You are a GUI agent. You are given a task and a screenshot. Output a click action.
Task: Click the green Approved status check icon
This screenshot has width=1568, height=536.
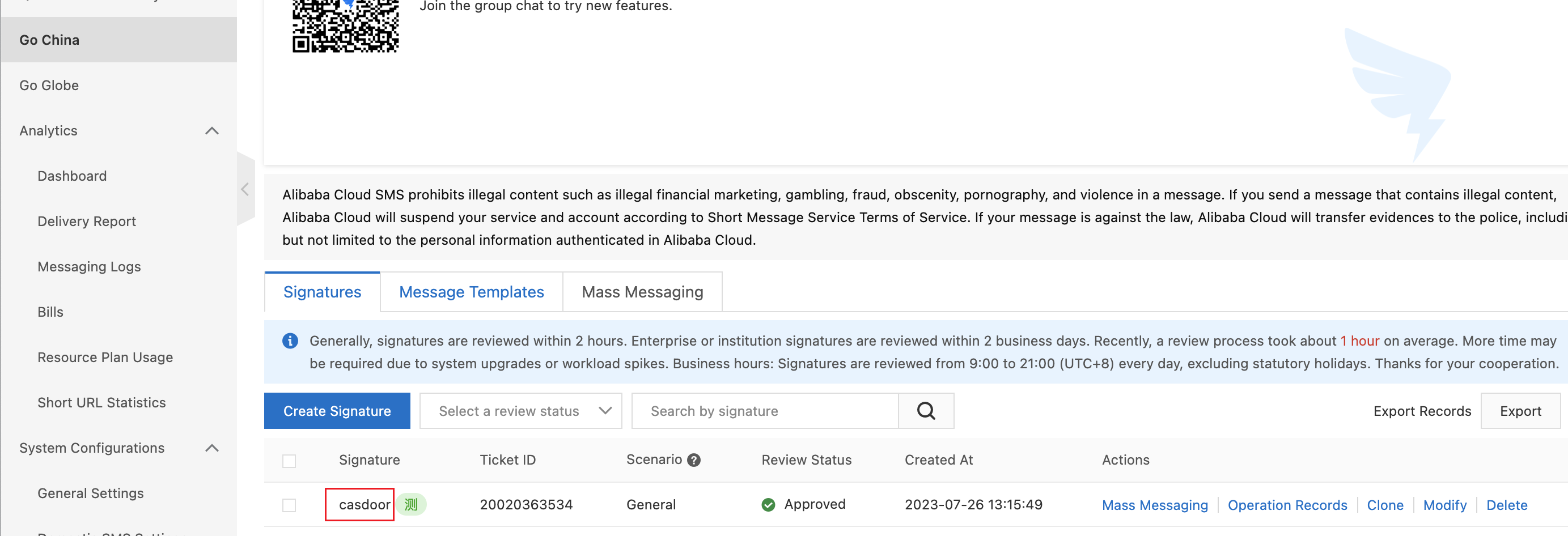click(x=768, y=504)
